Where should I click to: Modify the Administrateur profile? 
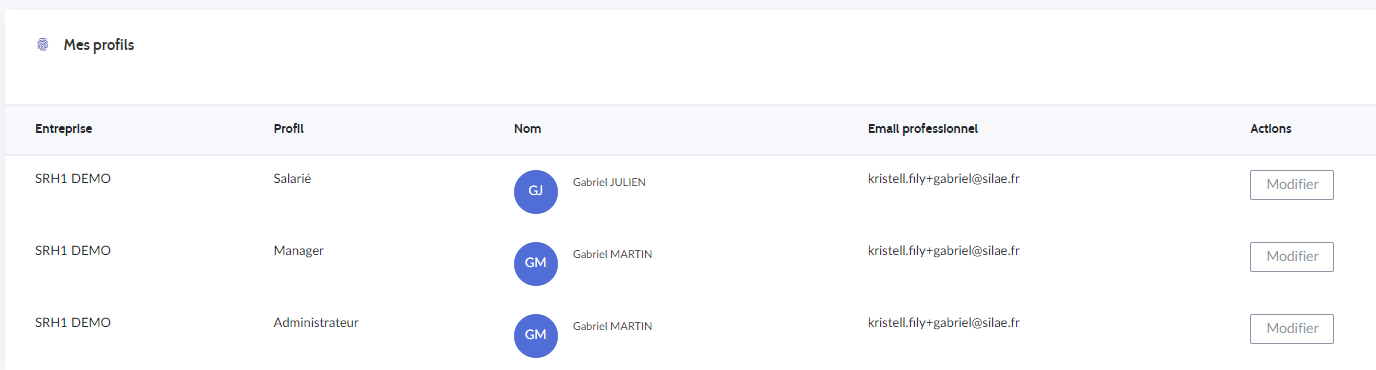point(1291,329)
